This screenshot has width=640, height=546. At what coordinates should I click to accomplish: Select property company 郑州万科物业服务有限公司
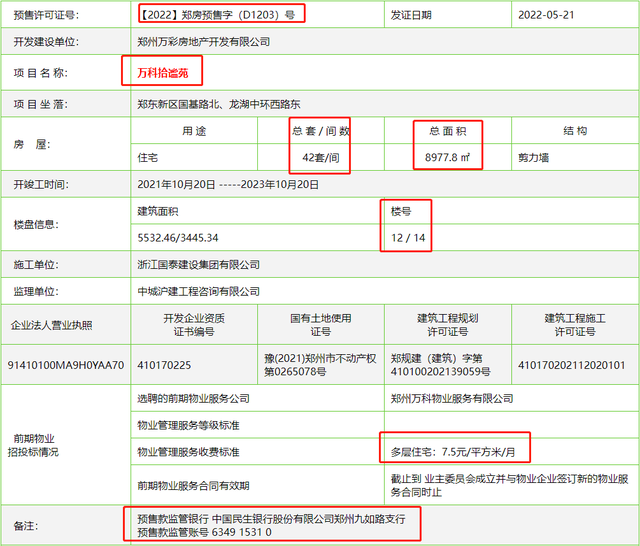tap(445, 398)
